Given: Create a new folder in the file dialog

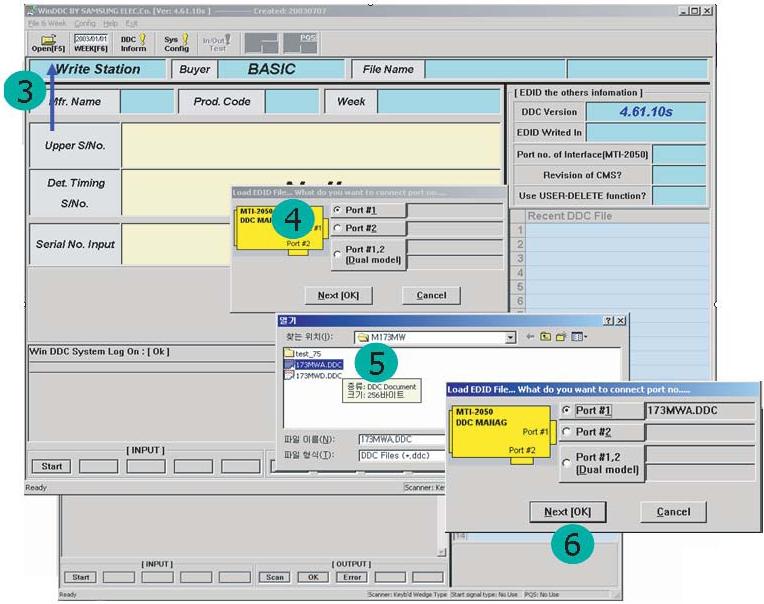Looking at the screenshot, I should coord(561,337).
